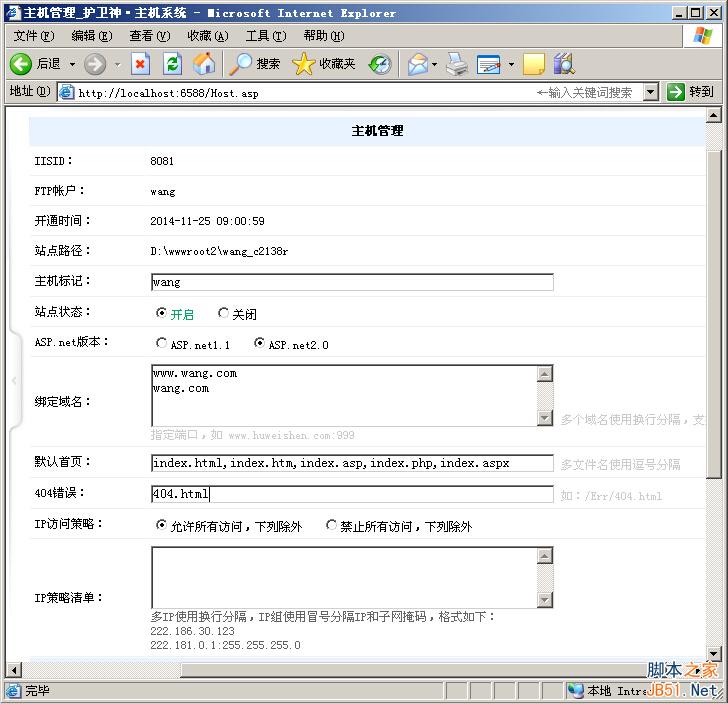The image size is (728, 704).
Task: Open the 文件 (File) menu
Action: click(33, 36)
